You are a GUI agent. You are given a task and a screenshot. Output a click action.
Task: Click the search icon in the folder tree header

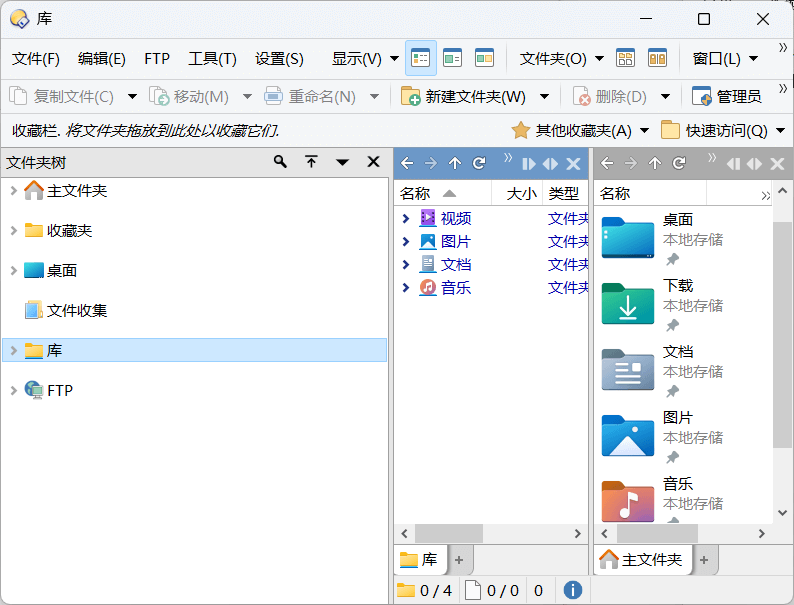(280, 162)
